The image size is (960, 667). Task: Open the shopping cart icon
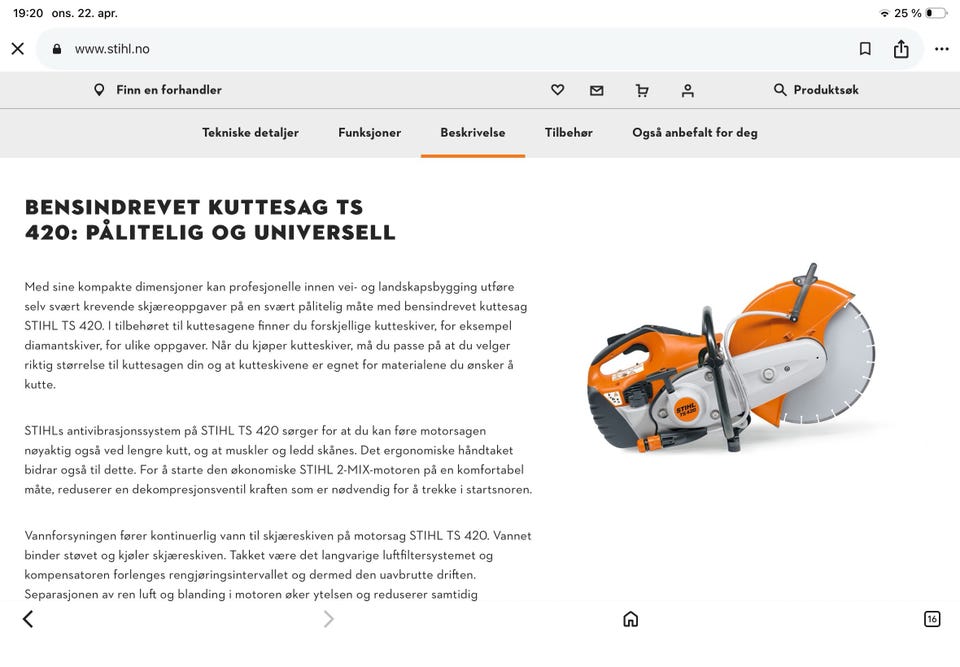point(642,91)
